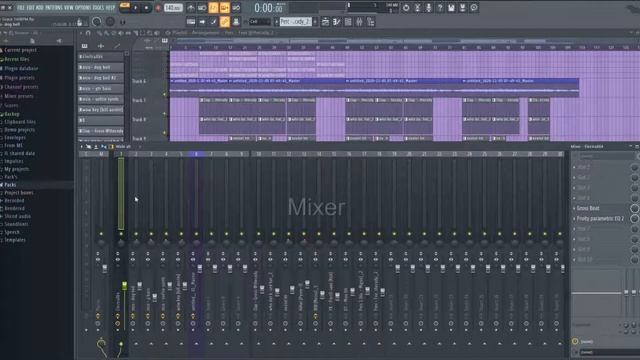Click the question mark help icon

[440, 8]
